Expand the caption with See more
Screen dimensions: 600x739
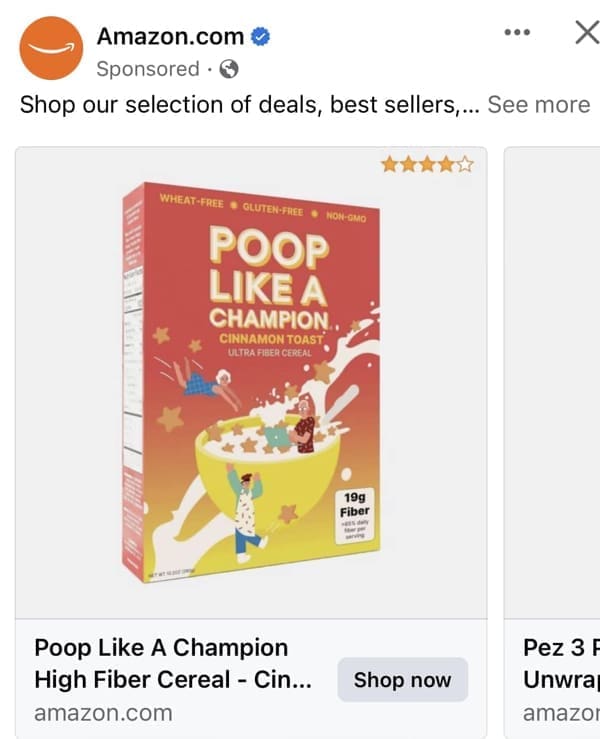(538, 105)
